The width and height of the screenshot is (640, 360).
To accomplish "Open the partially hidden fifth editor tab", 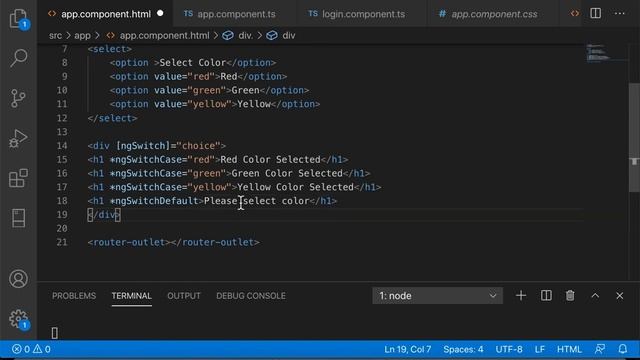I will [x=575, y=14].
